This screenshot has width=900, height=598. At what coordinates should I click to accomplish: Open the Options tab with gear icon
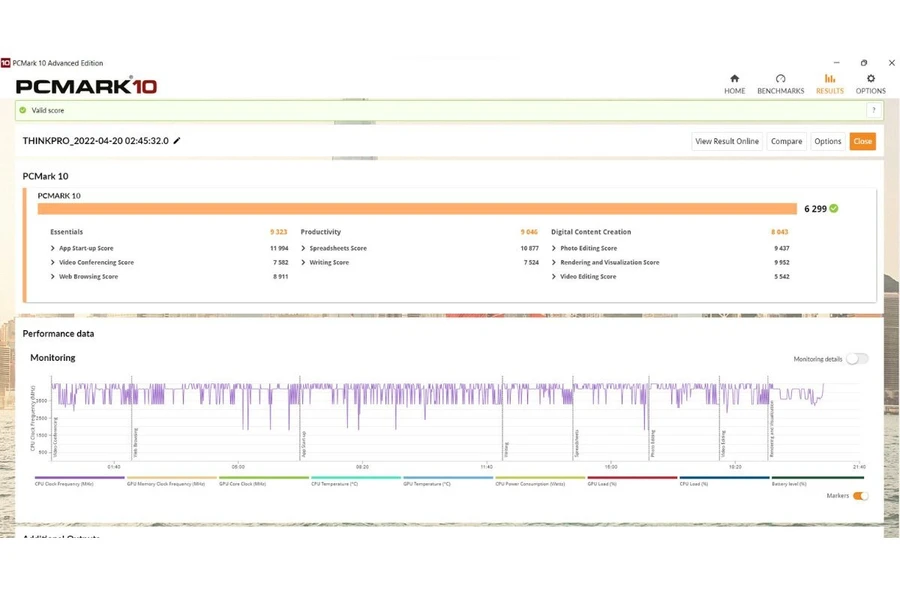pyautogui.click(x=870, y=84)
